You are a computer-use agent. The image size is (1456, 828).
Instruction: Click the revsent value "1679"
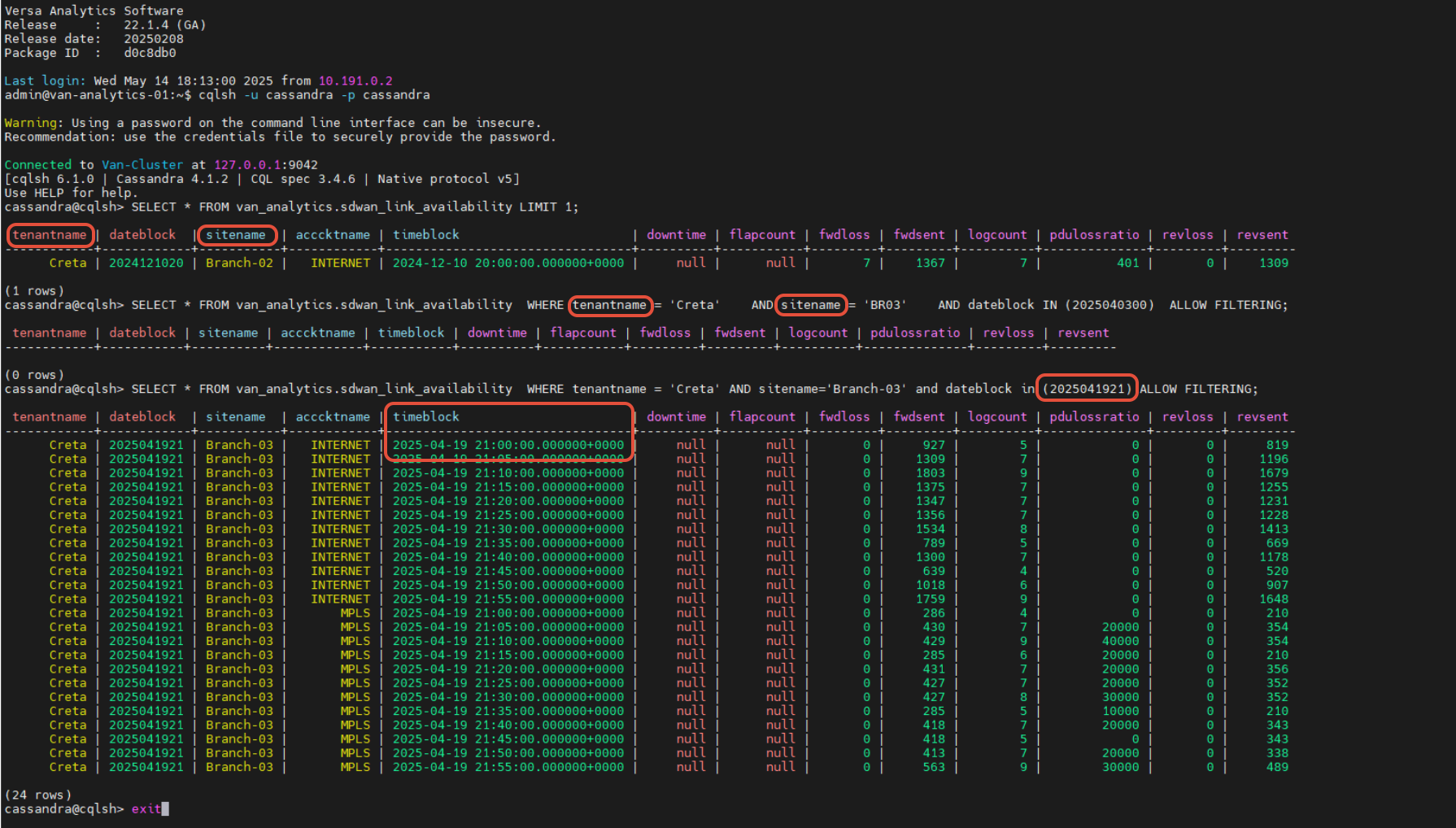[1274, 473]
